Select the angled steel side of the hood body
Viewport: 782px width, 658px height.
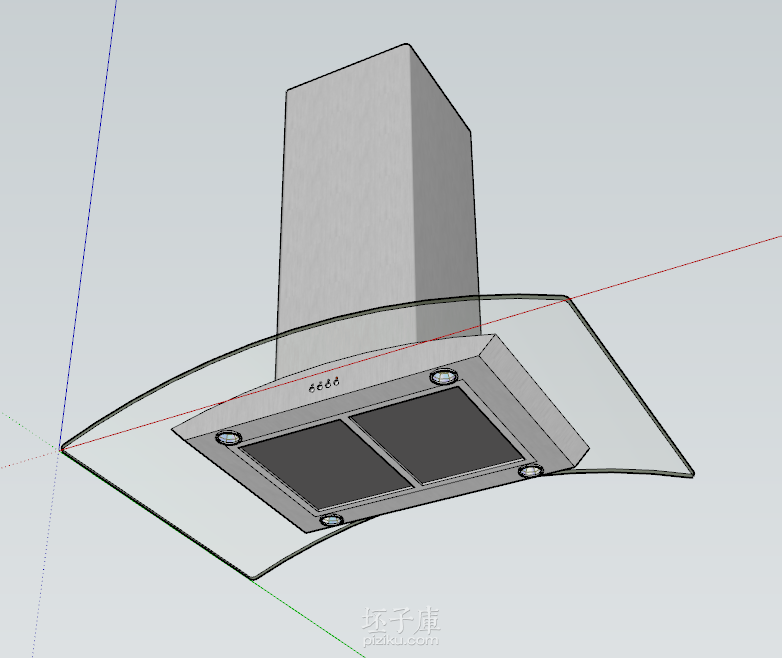(536, 399)
